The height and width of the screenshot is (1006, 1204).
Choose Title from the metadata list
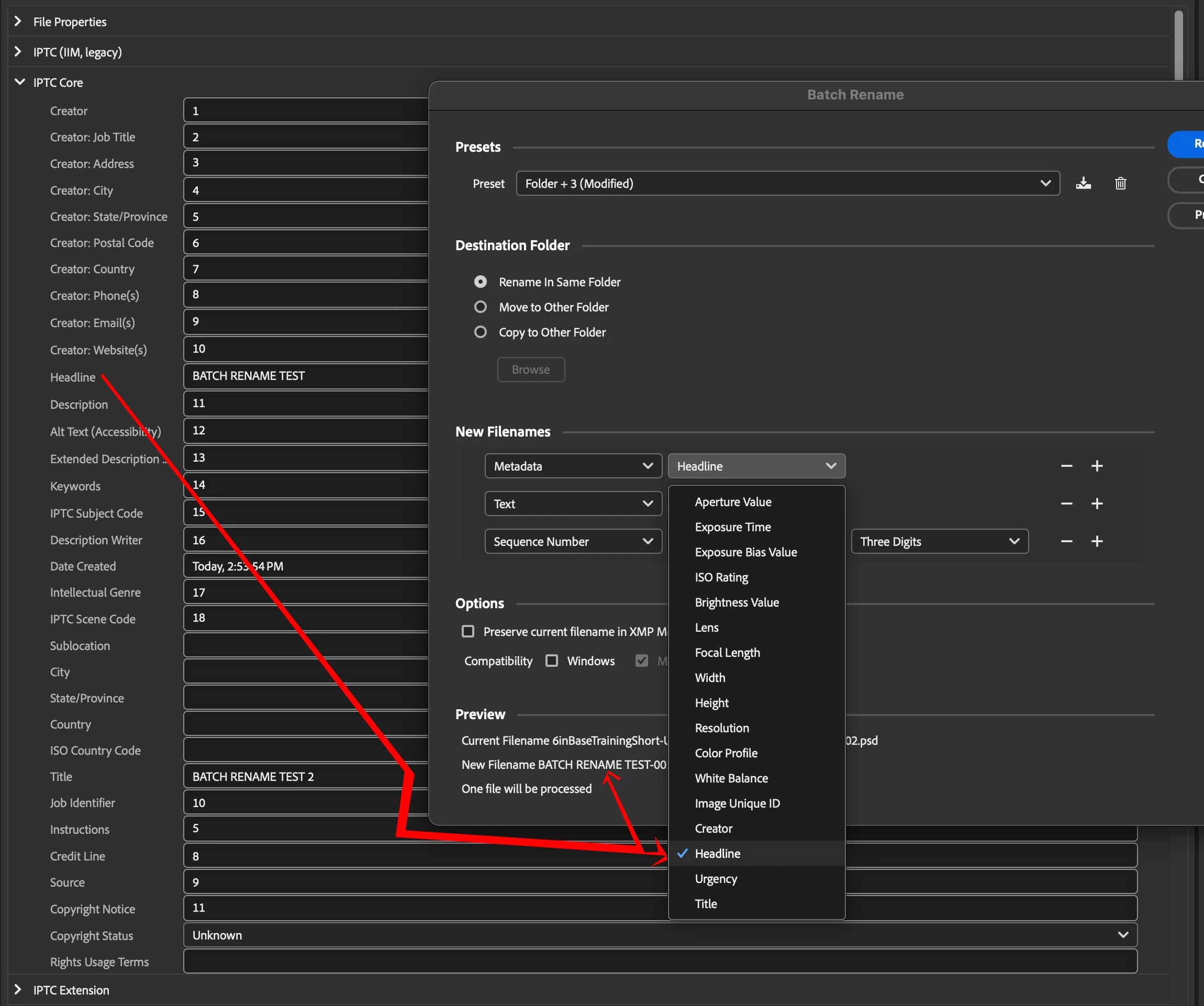click(706, 904)
